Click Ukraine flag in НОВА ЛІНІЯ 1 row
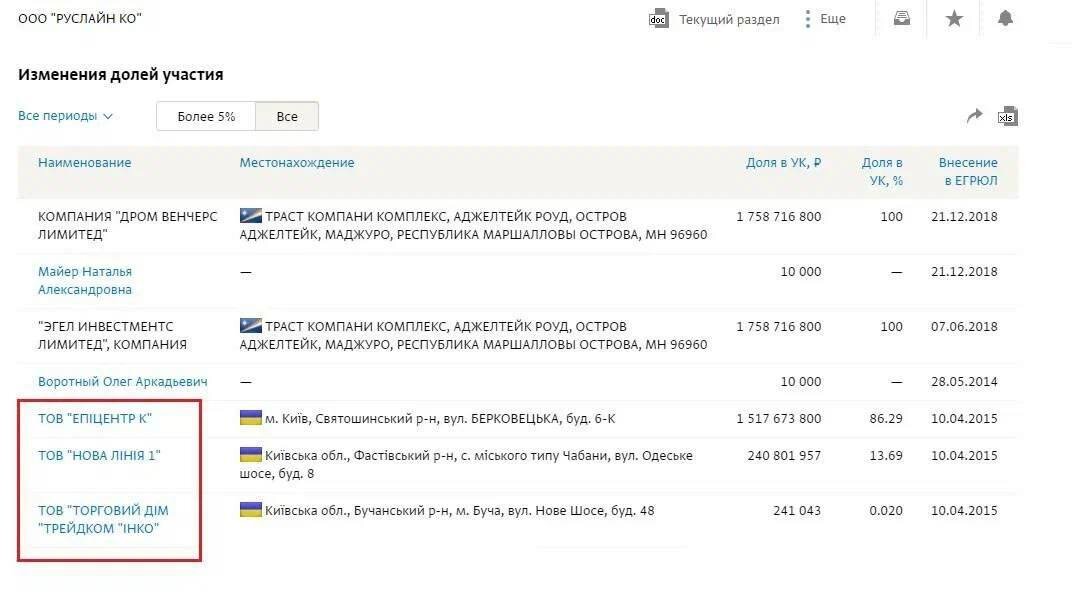 [x=251, y=455]
